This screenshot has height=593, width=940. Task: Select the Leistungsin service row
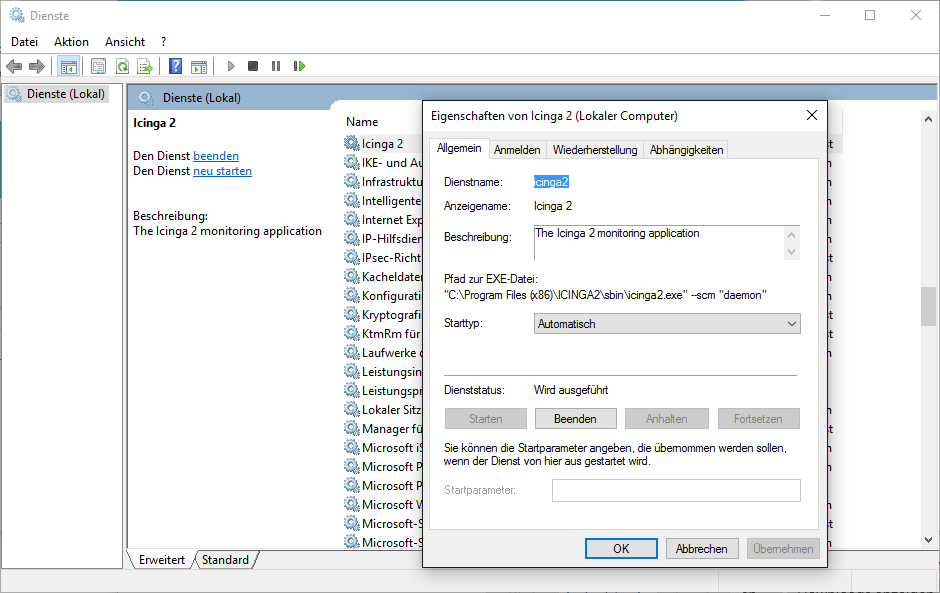click(383, 372)
